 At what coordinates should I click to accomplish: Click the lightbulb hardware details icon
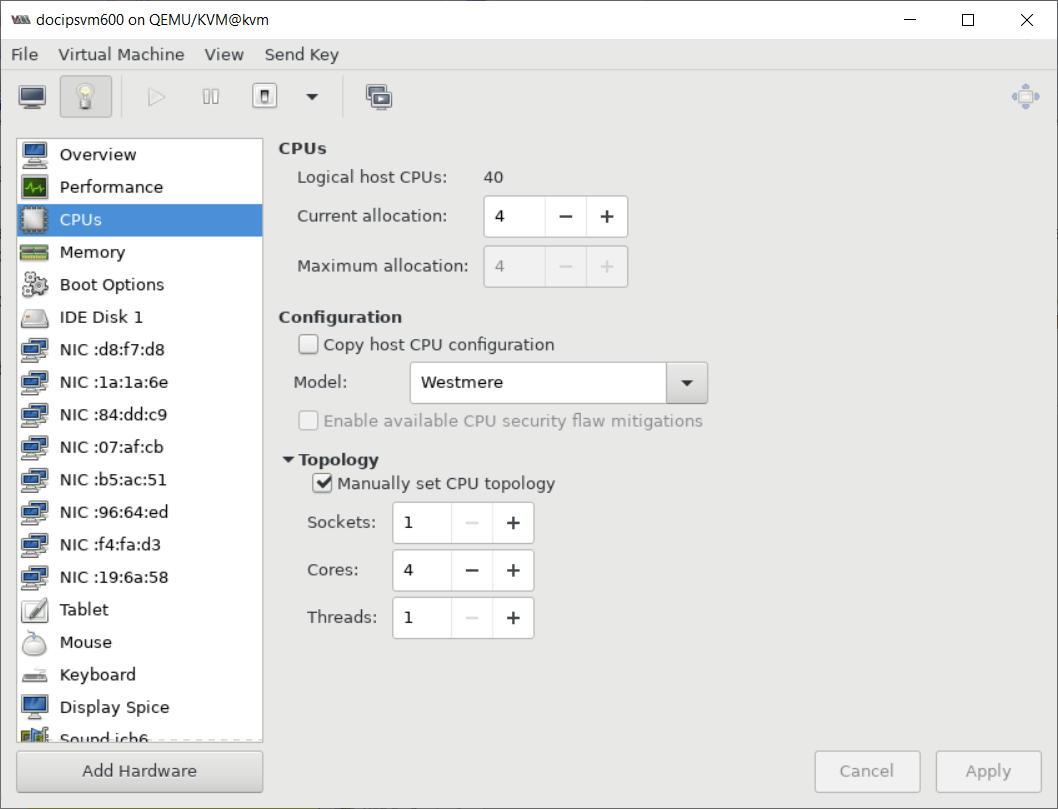pyautogui.click(x=85, y=96)
